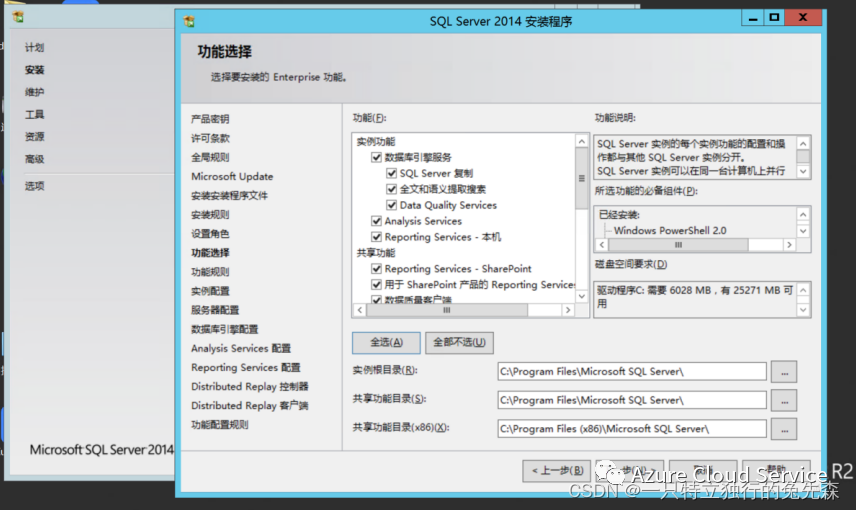Toggle the SQL Server 复制 checkbox
Screen dimensions: 856x510
[391, 174]
